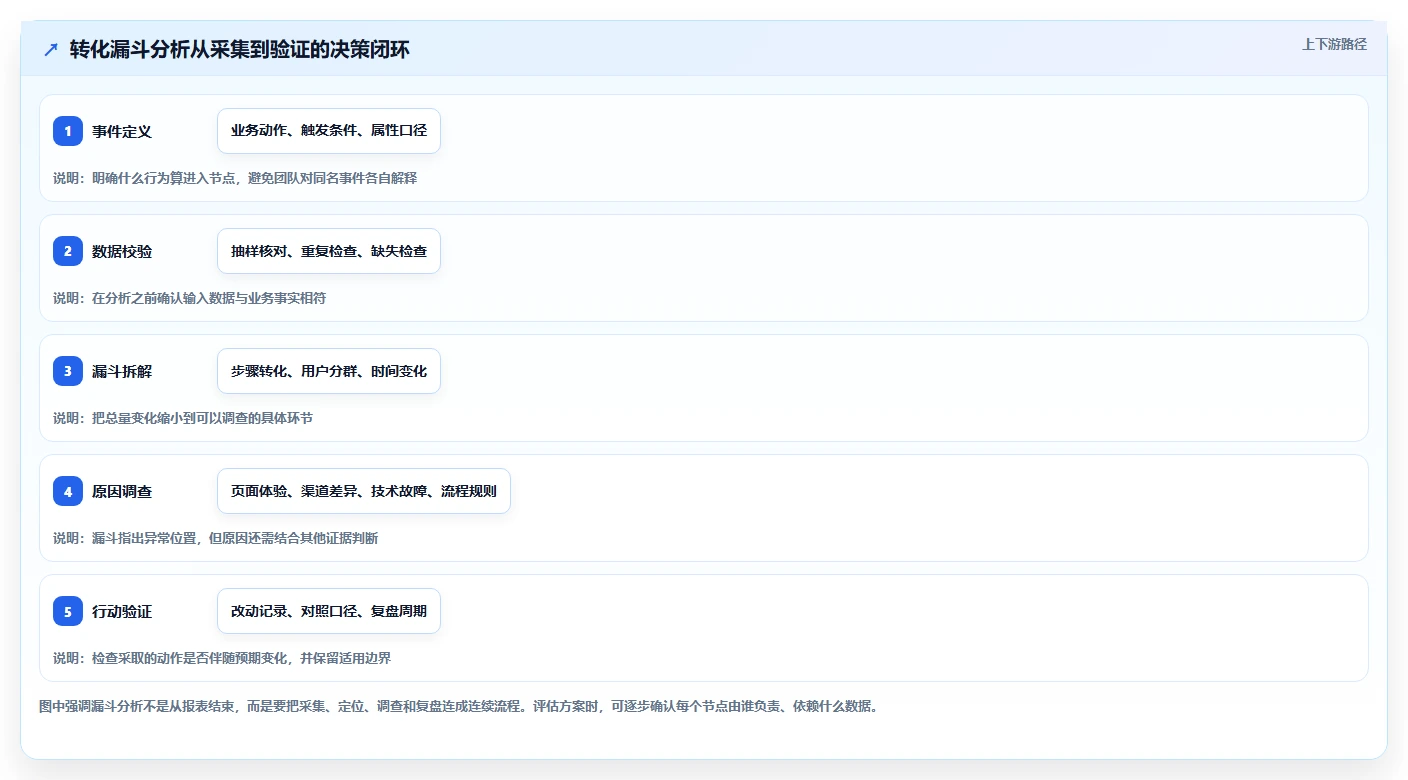Click the 页面体验、渠道差异、技术故障、流程规则 chip
Viewport: 1408px width, 780px height.
coord(364,491)
